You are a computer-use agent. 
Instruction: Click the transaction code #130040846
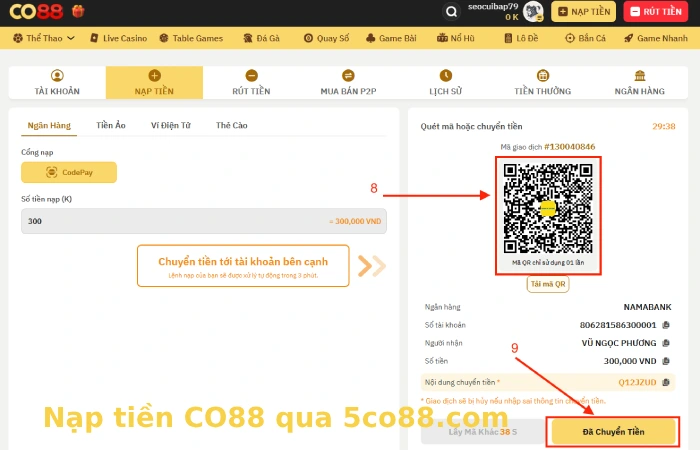tap(570, 147)
